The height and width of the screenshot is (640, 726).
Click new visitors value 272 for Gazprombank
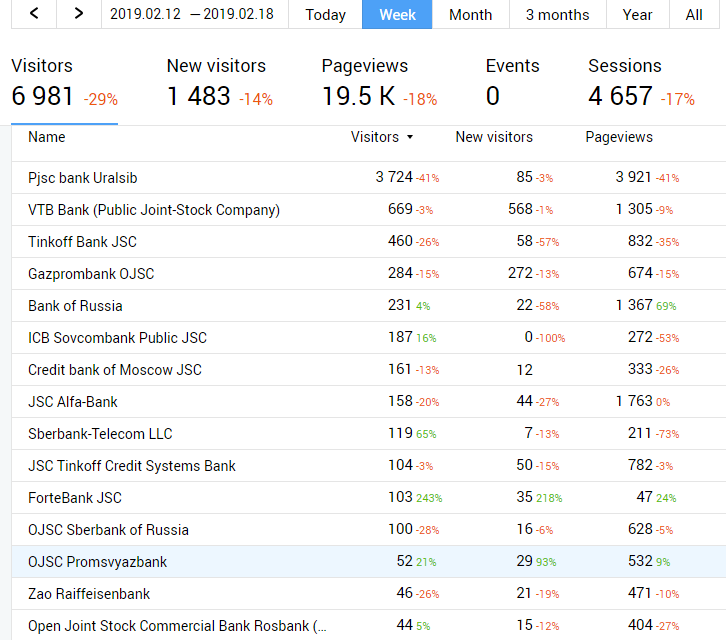(x=520, y=273)
